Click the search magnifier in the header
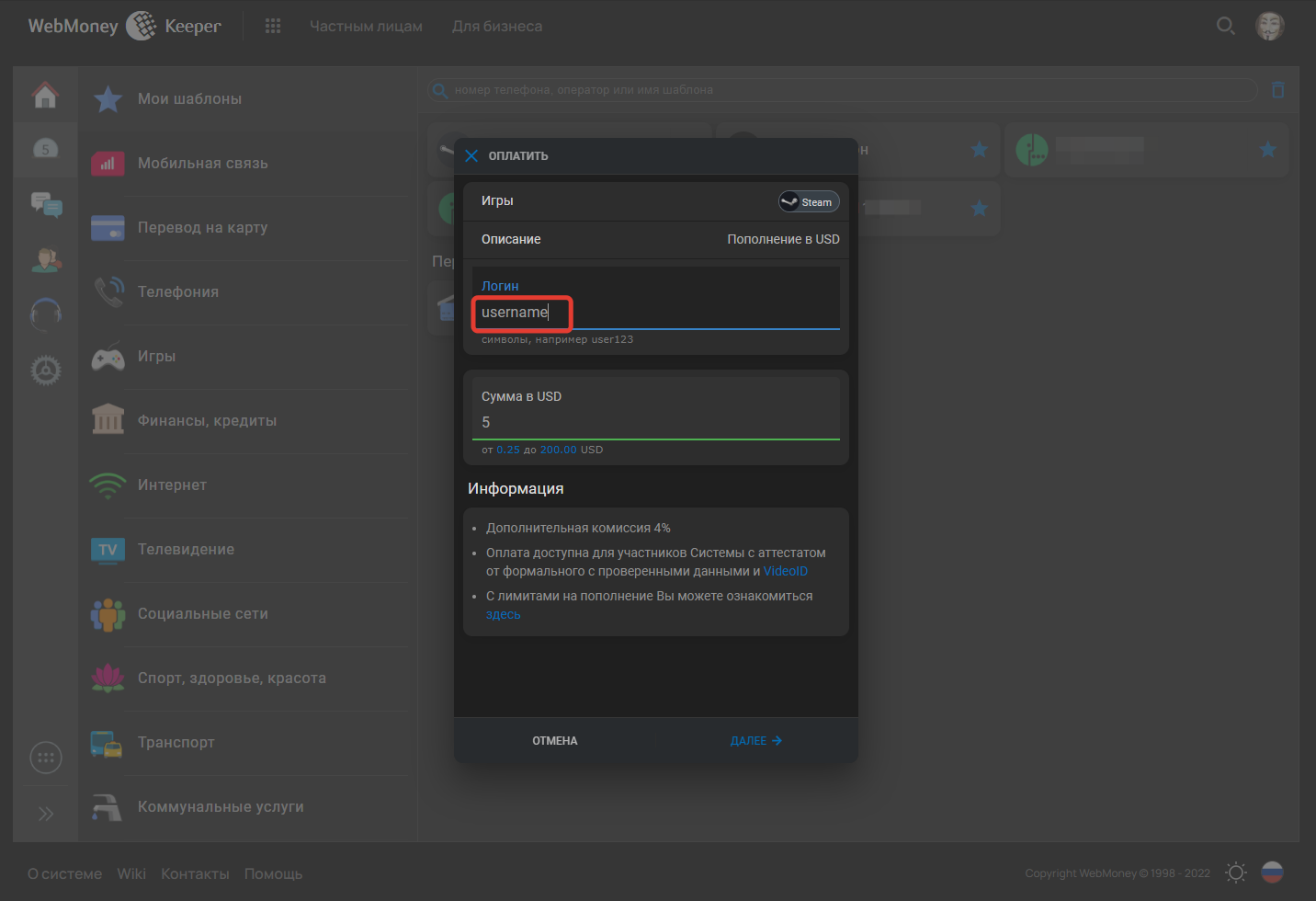This screenshot has width=1316, height=901. click(x=1225, y=26)
